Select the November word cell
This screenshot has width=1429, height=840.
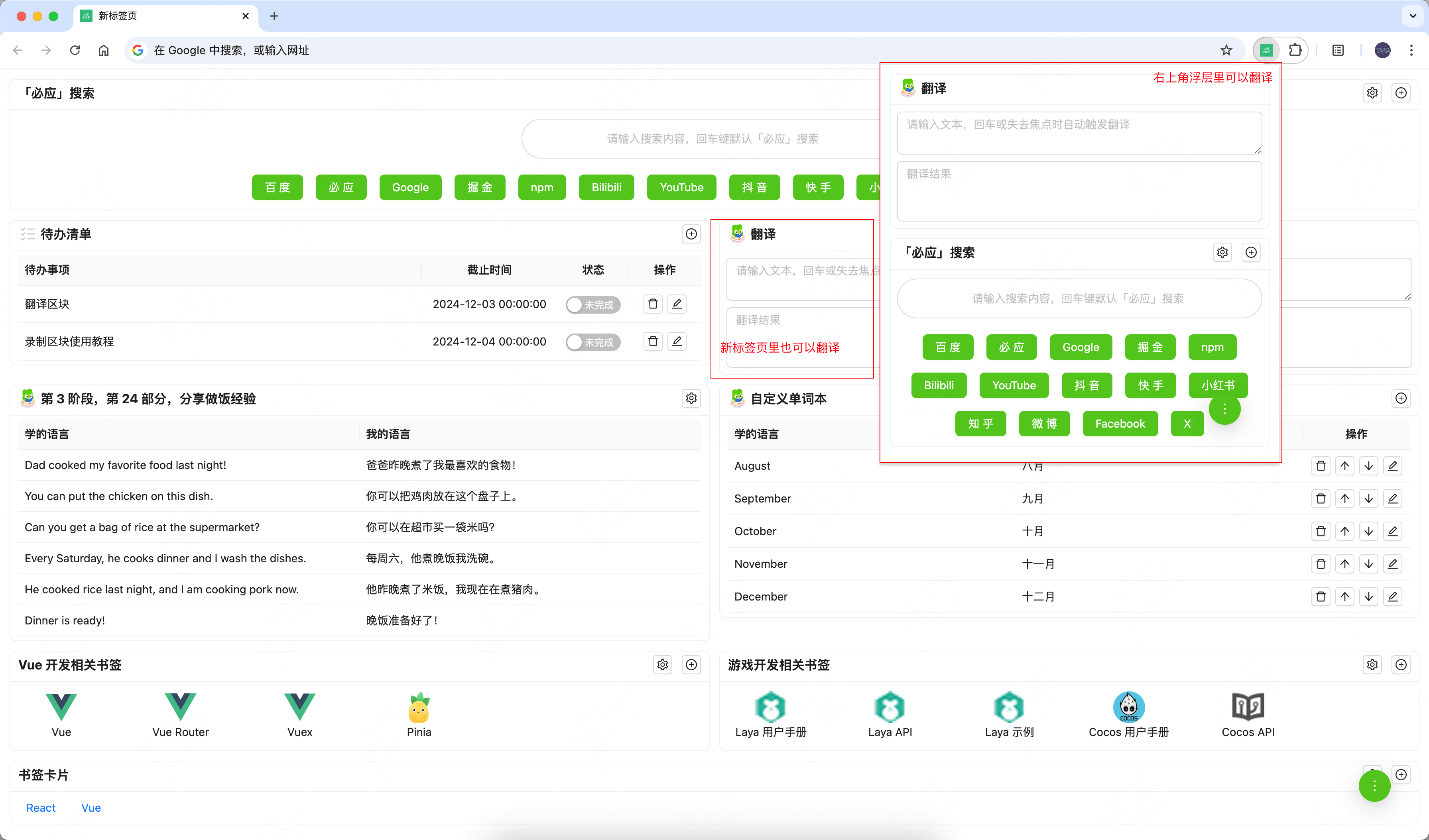click(x=761, y=564)
